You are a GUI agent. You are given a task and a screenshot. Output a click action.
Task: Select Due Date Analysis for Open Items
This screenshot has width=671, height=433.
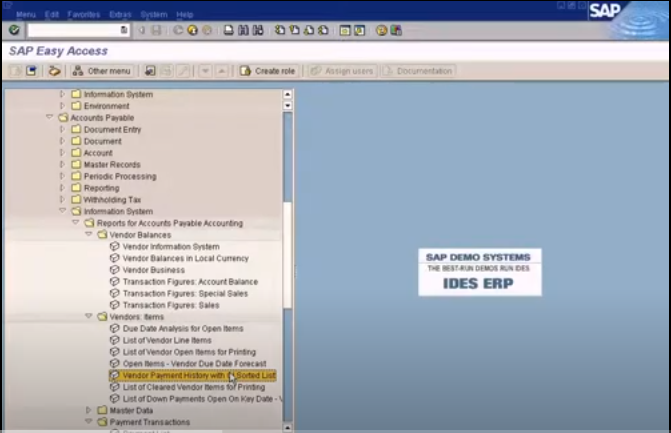[x=183, y=328]
